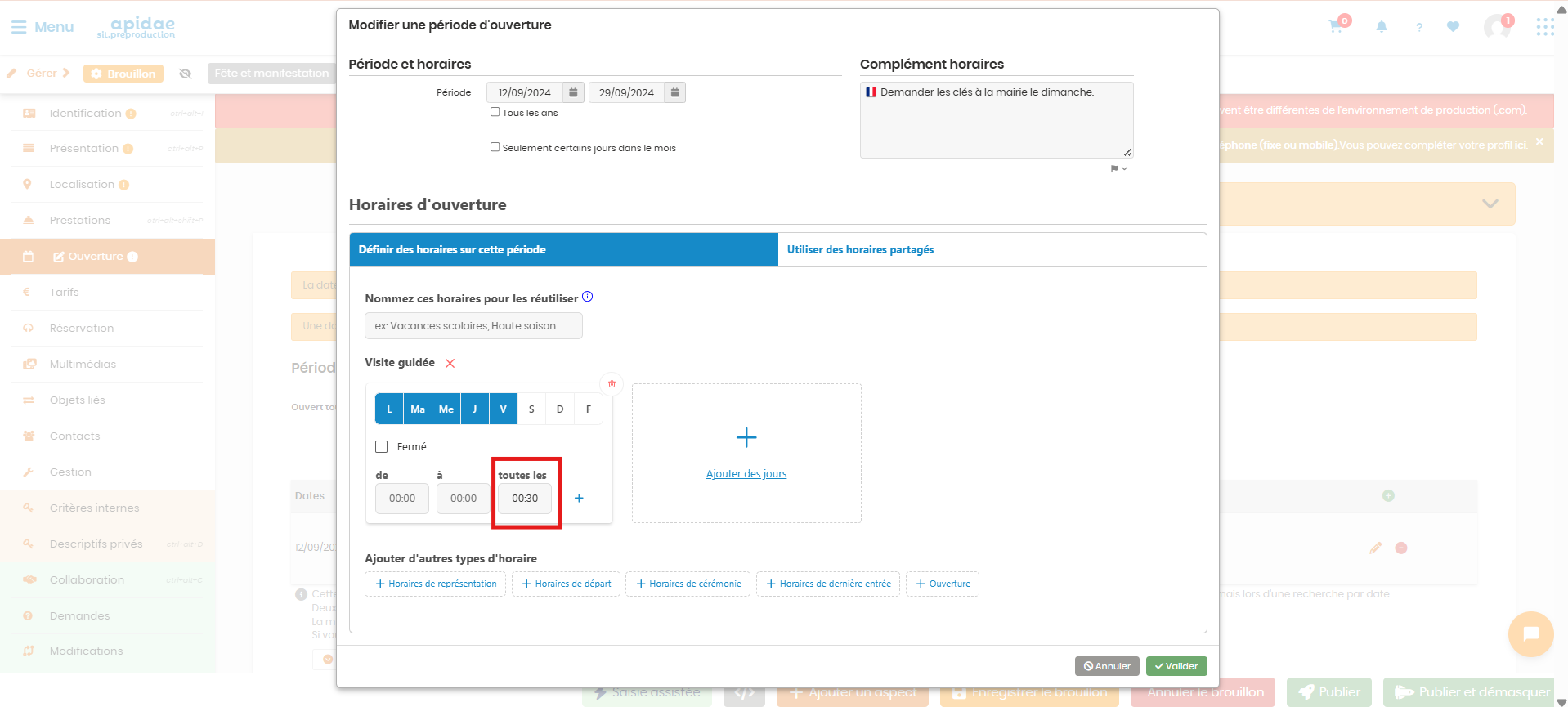Open the chat support bubble
Viewport: 1568px width, 707px height.
tap(1530, 633)
